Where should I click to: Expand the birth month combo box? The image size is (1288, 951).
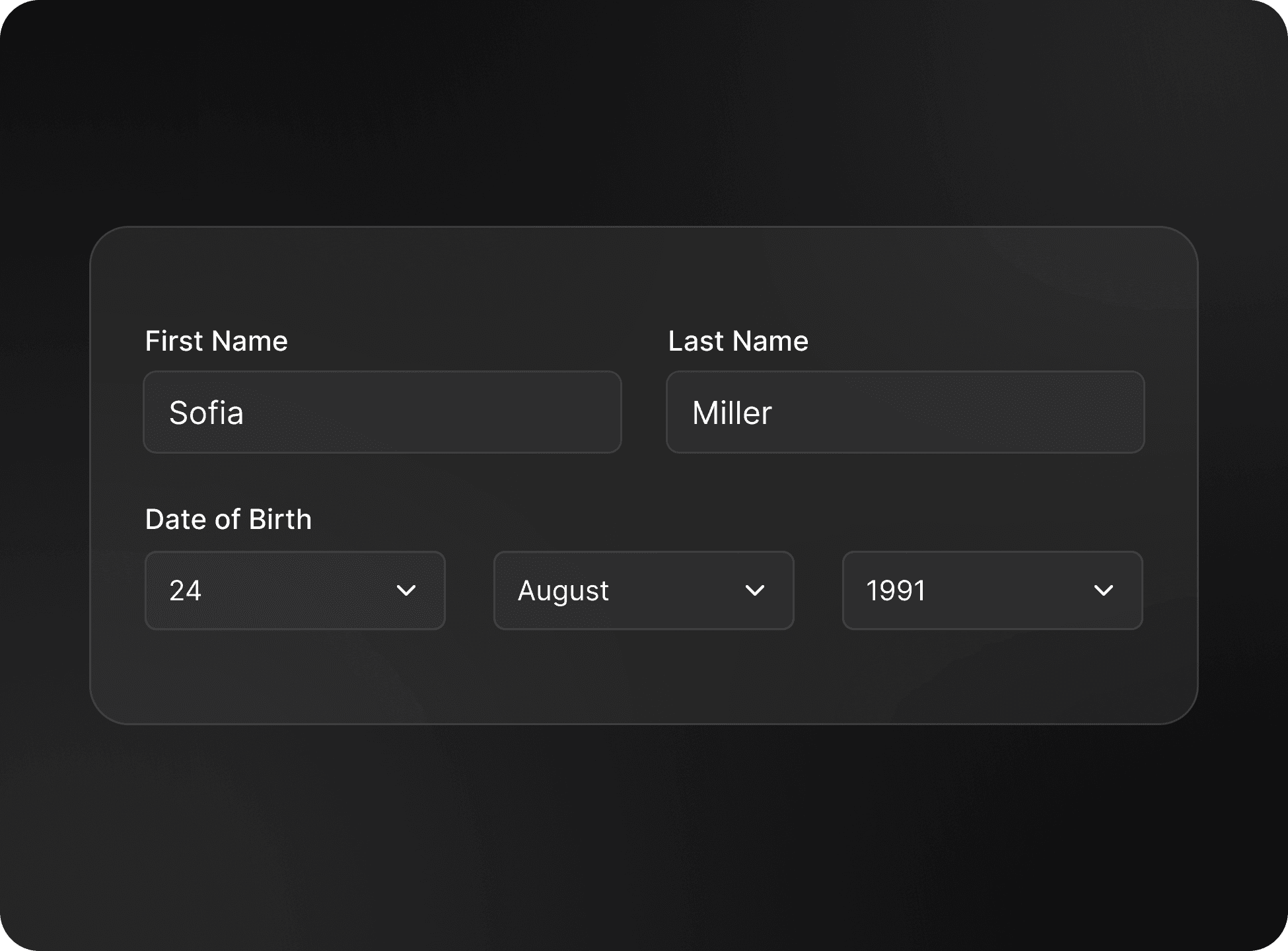pyautogui.click(x=644, y=590)
